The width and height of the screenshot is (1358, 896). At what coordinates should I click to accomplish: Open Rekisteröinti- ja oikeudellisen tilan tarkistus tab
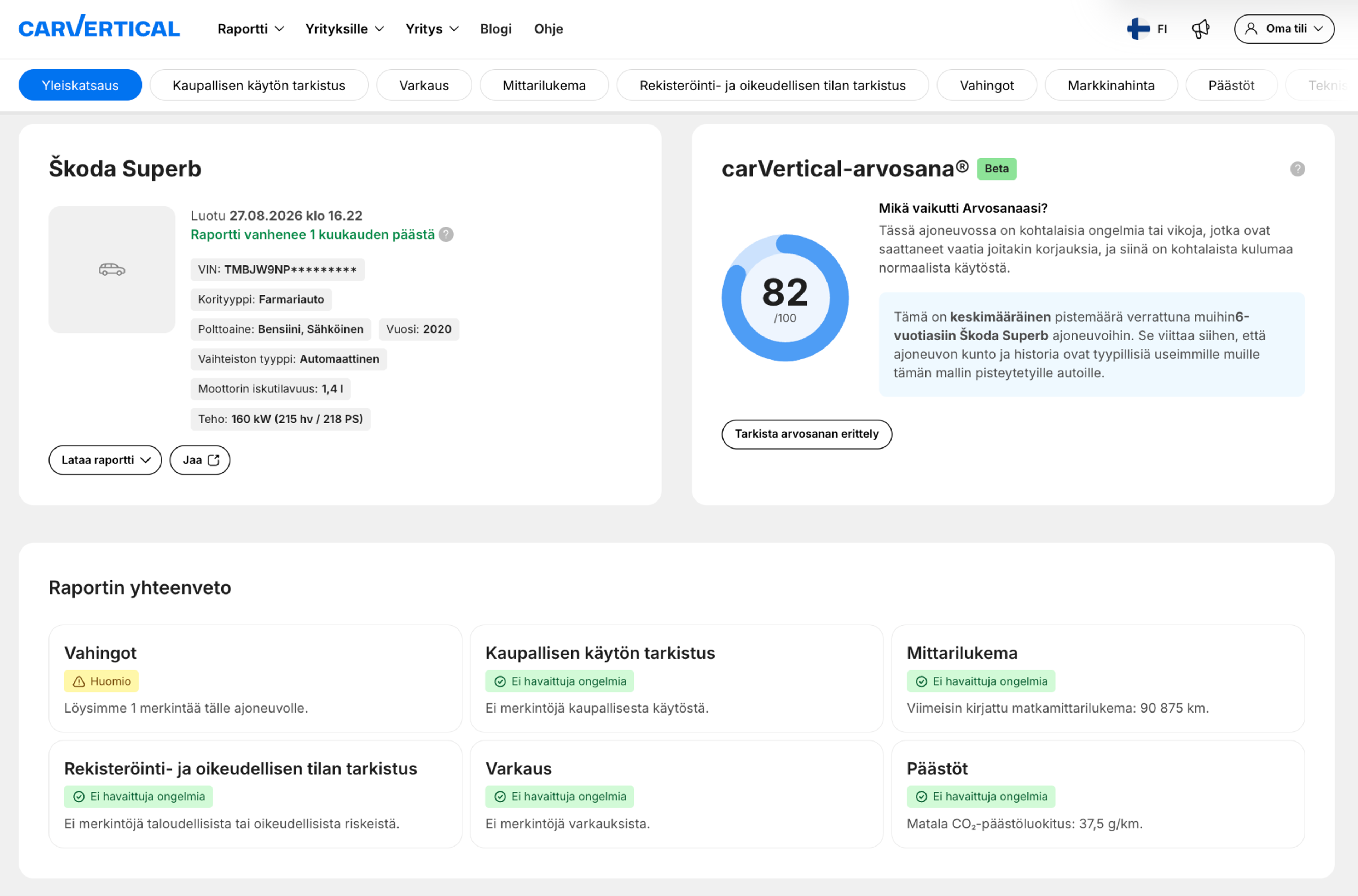pyautogui.click(x=772, y=85)
